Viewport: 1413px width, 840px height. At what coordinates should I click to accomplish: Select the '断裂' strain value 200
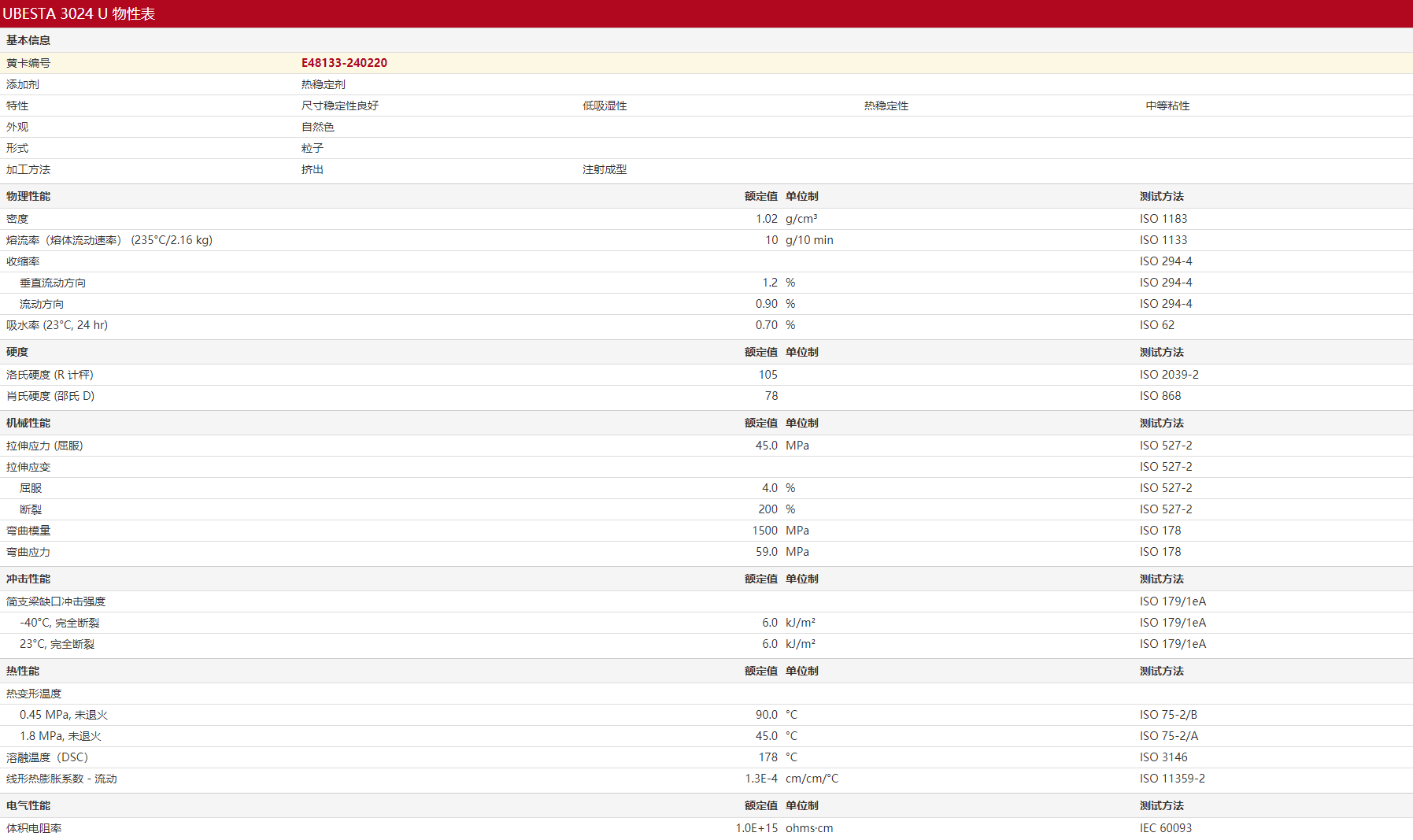pos(768,509)
